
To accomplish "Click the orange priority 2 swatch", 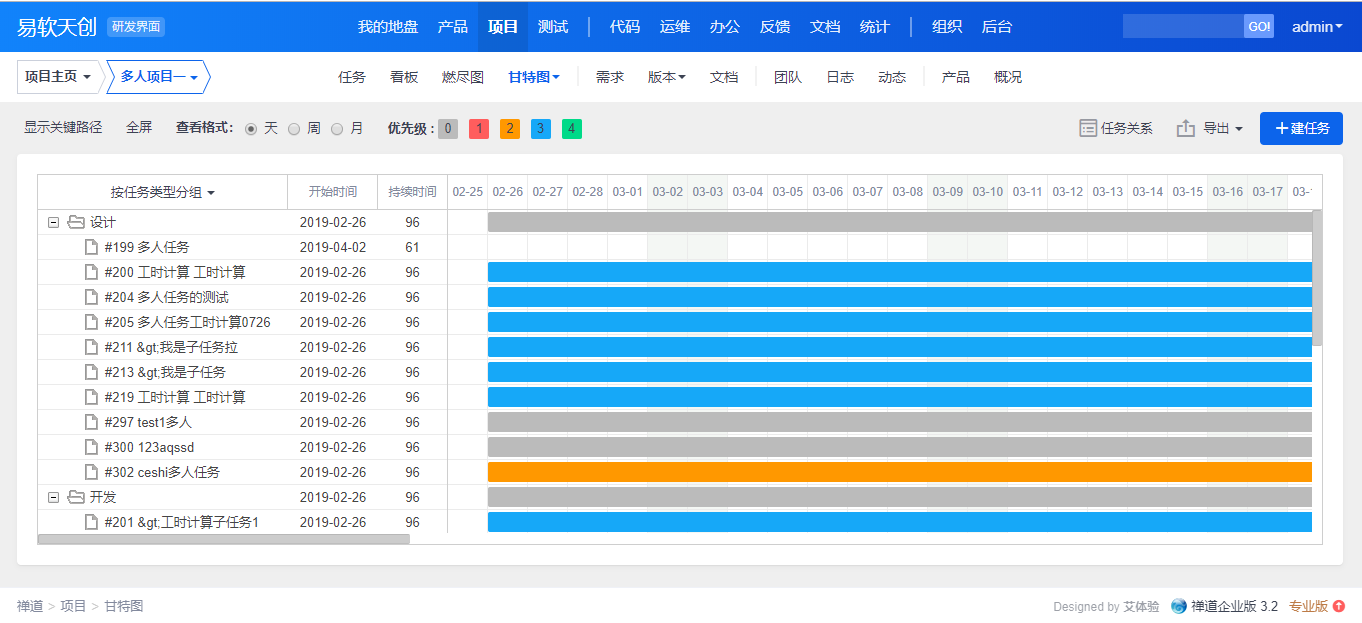I will point(510,129).
